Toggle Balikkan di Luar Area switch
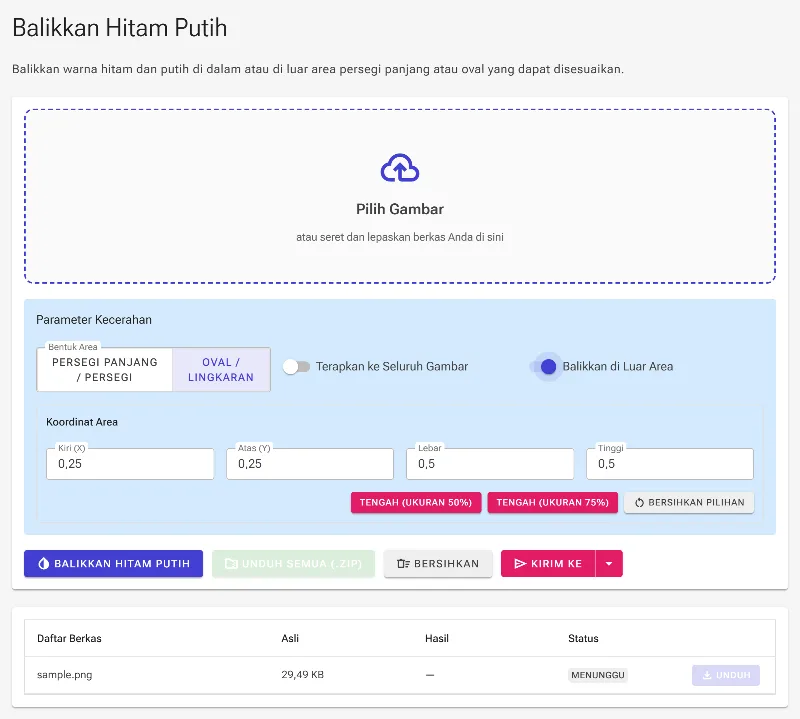The width and height of the screenshot is (800, 719). pos(543,366)
